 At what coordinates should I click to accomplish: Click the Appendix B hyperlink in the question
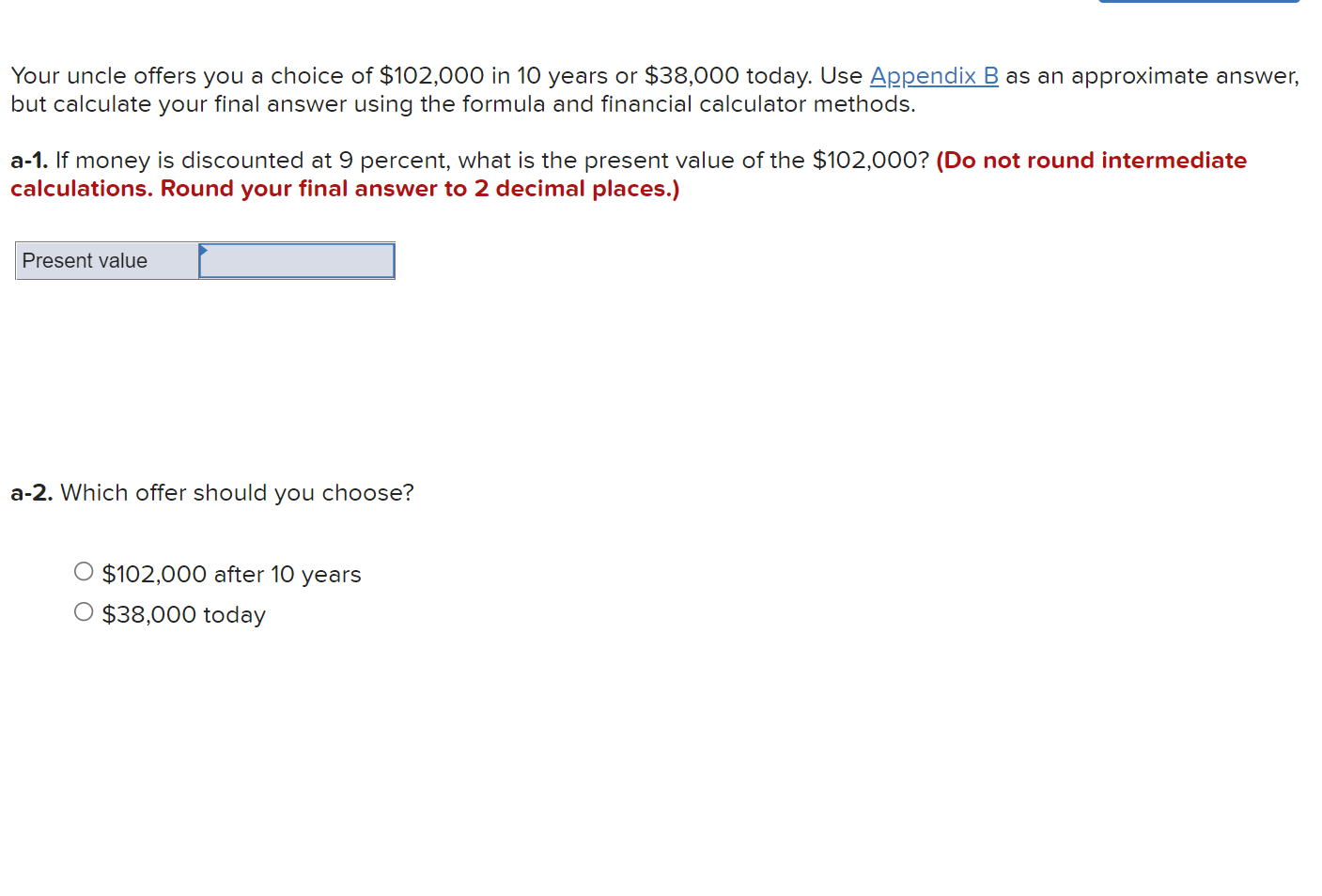tap(933, 75)
